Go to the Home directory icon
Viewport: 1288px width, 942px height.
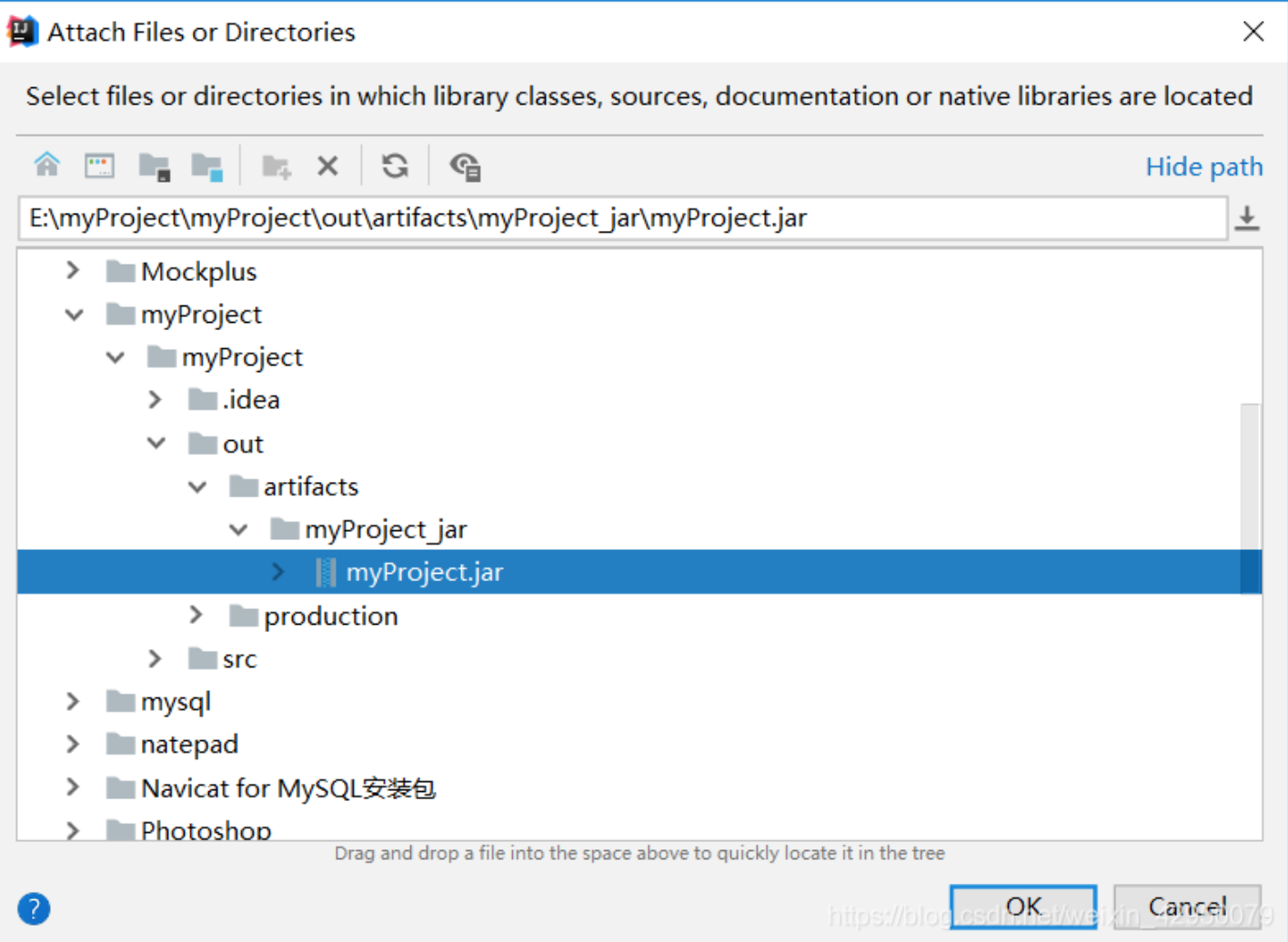[x=46, y=165]
